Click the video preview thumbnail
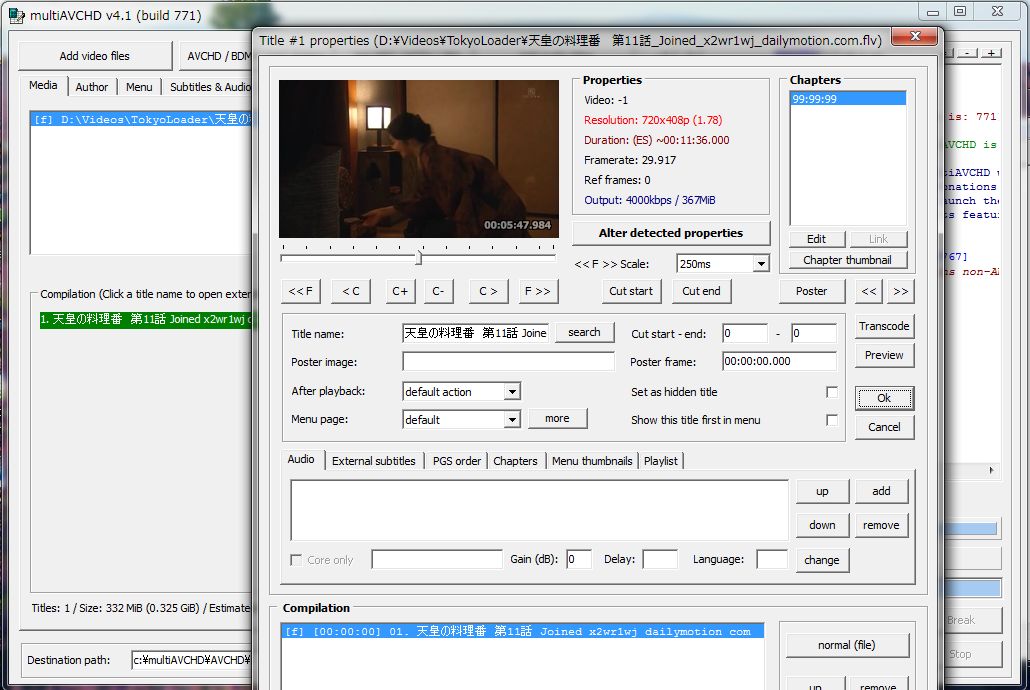1030x690 pixels. [418, 159]
